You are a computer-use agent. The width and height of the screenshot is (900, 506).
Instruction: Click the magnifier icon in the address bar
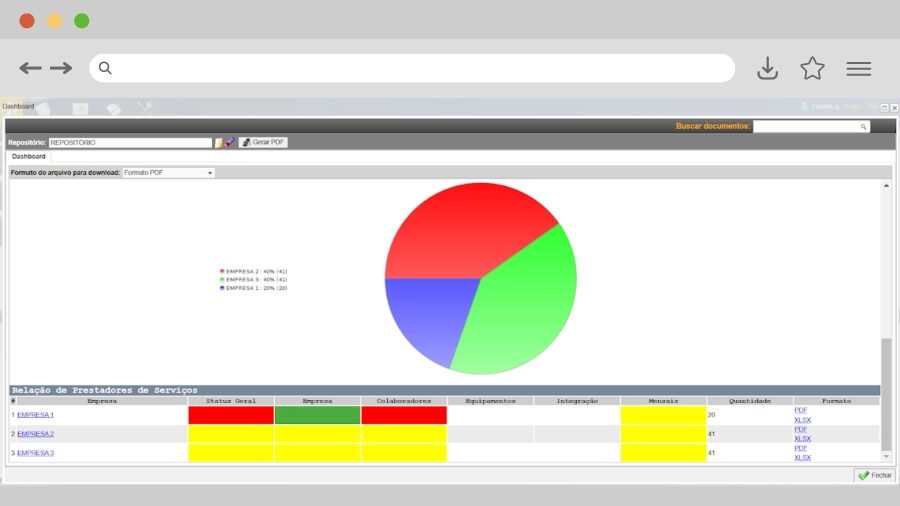pos(105,68)
